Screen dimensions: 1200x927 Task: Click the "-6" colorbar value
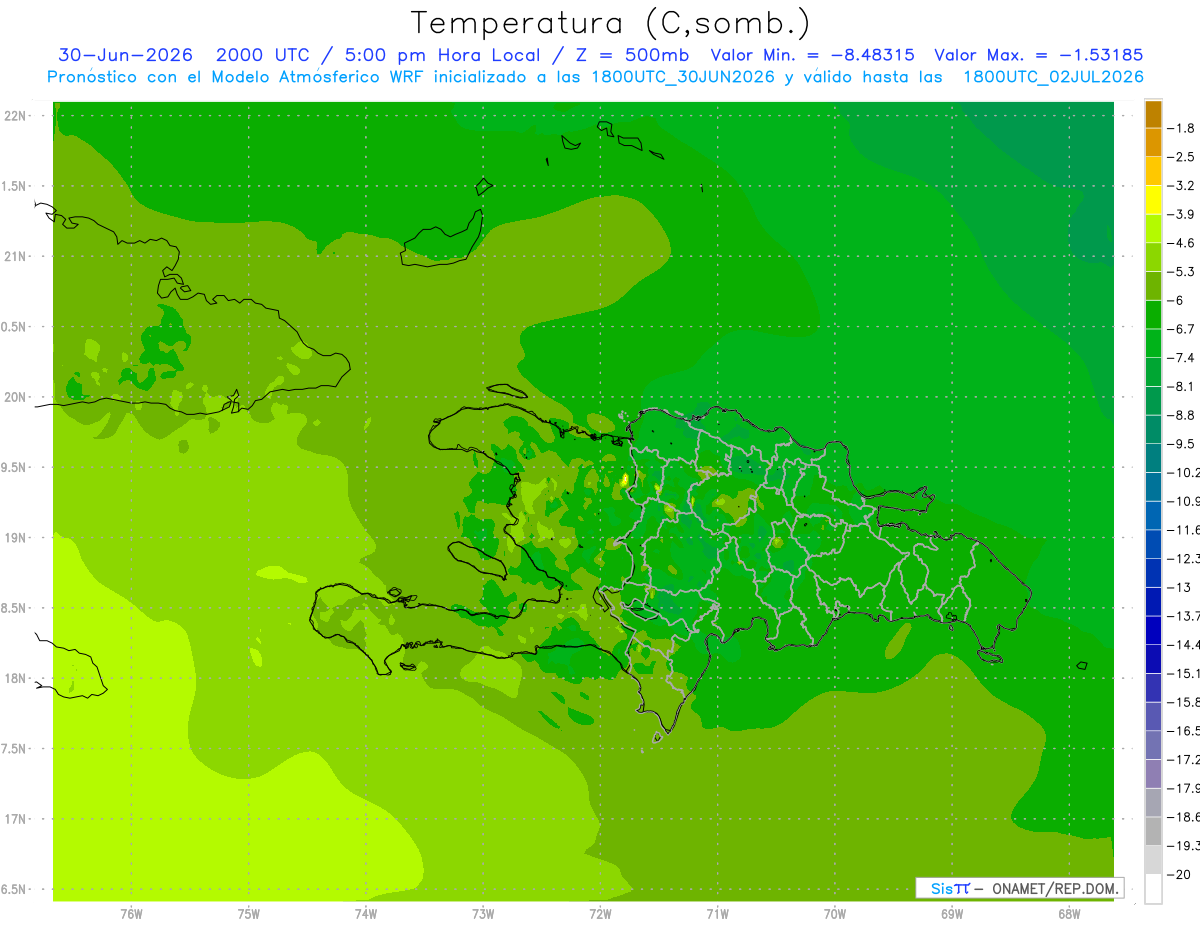tap(1175, 300)
